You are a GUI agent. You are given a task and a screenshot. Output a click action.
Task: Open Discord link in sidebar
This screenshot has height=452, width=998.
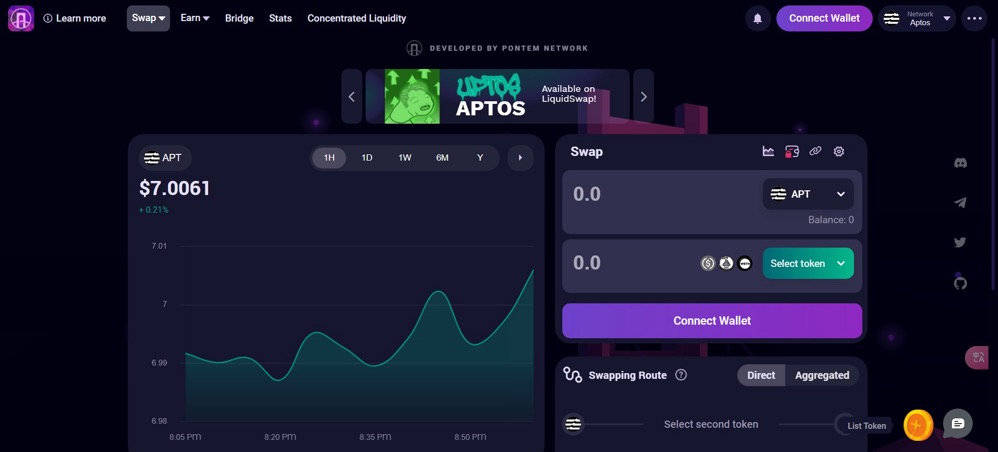[960, 163]
